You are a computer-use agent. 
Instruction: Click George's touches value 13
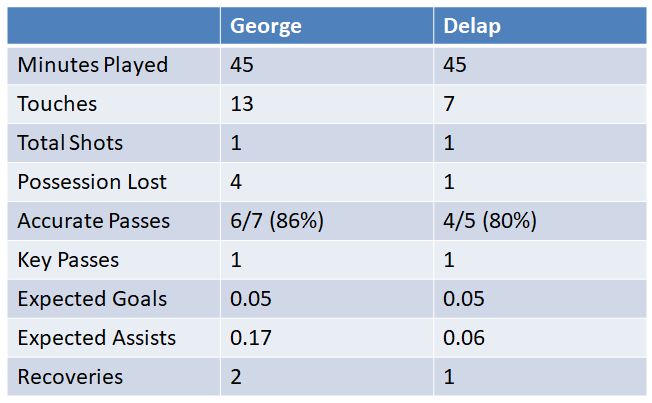pos(242,104)
